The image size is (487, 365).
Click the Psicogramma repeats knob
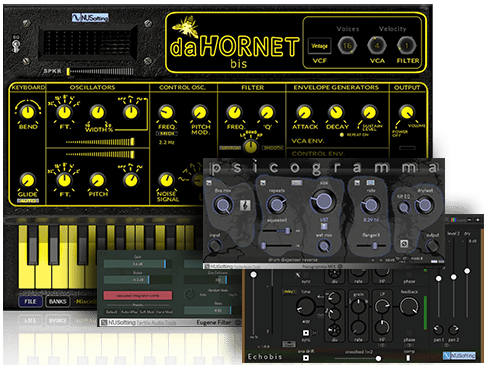click(x=276, y=205)
